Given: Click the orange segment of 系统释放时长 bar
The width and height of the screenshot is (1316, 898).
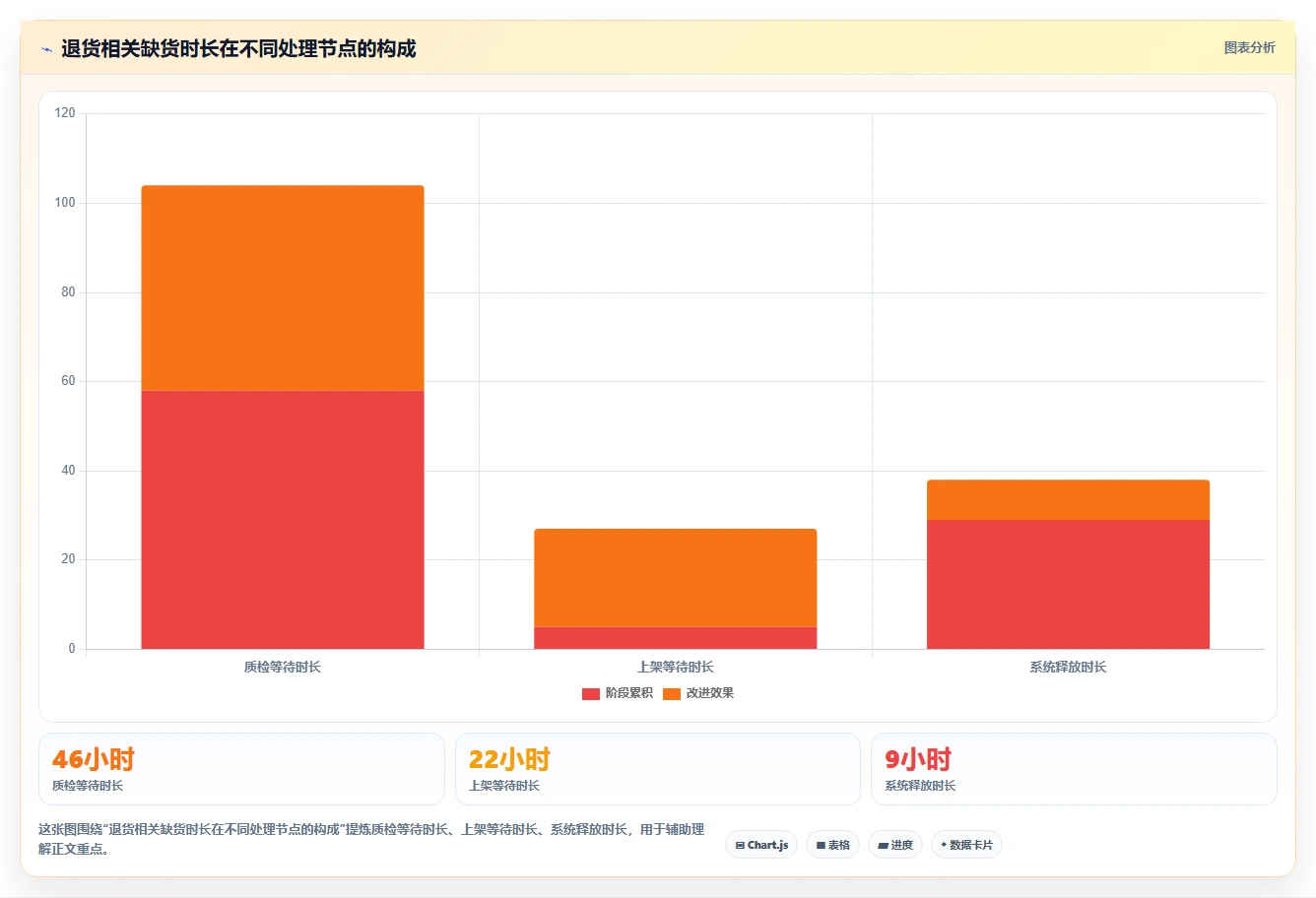Looking at the screenshot, I should pos(1068,499).
